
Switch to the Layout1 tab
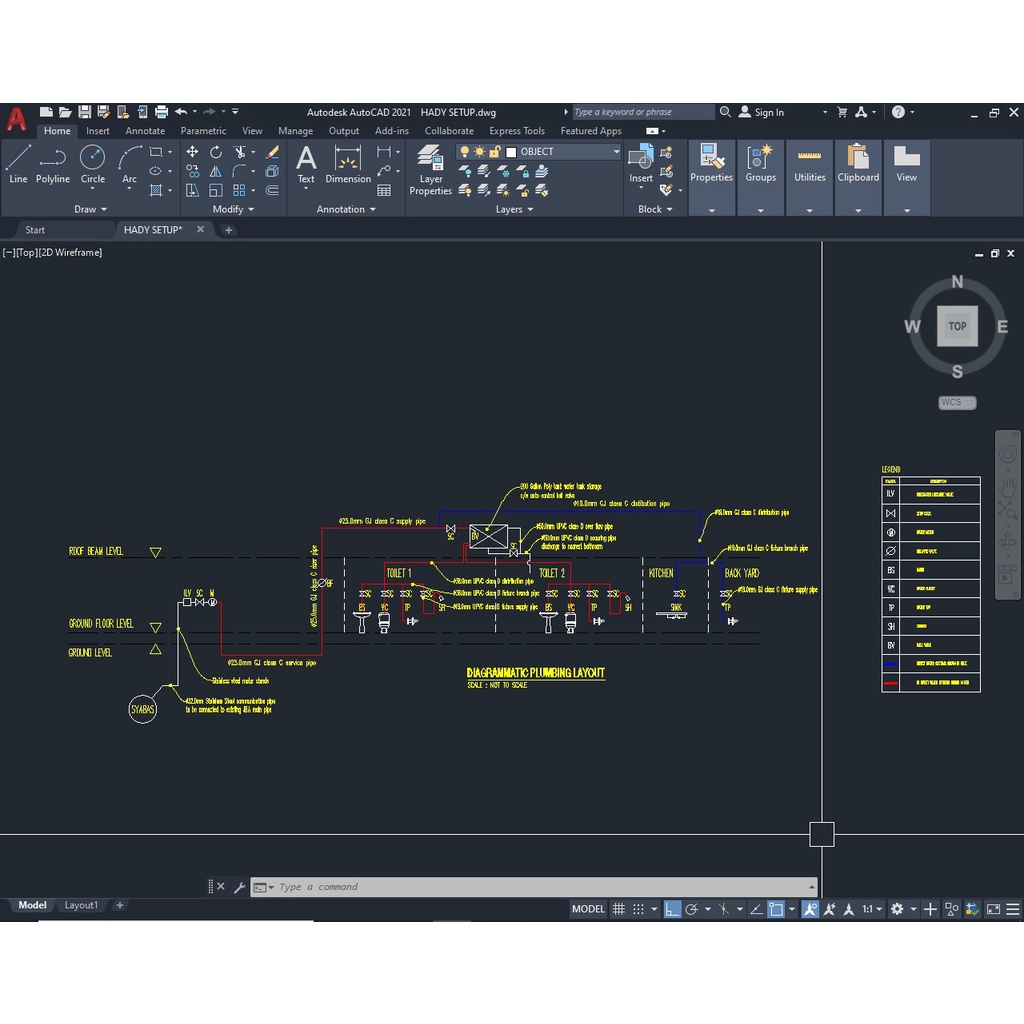coord(81,905)
